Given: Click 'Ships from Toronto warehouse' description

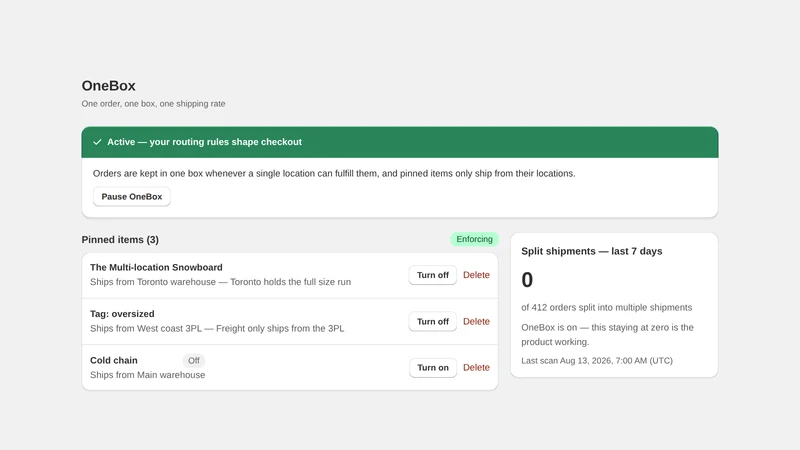Looking at the screenshot, I should point(220,282).
